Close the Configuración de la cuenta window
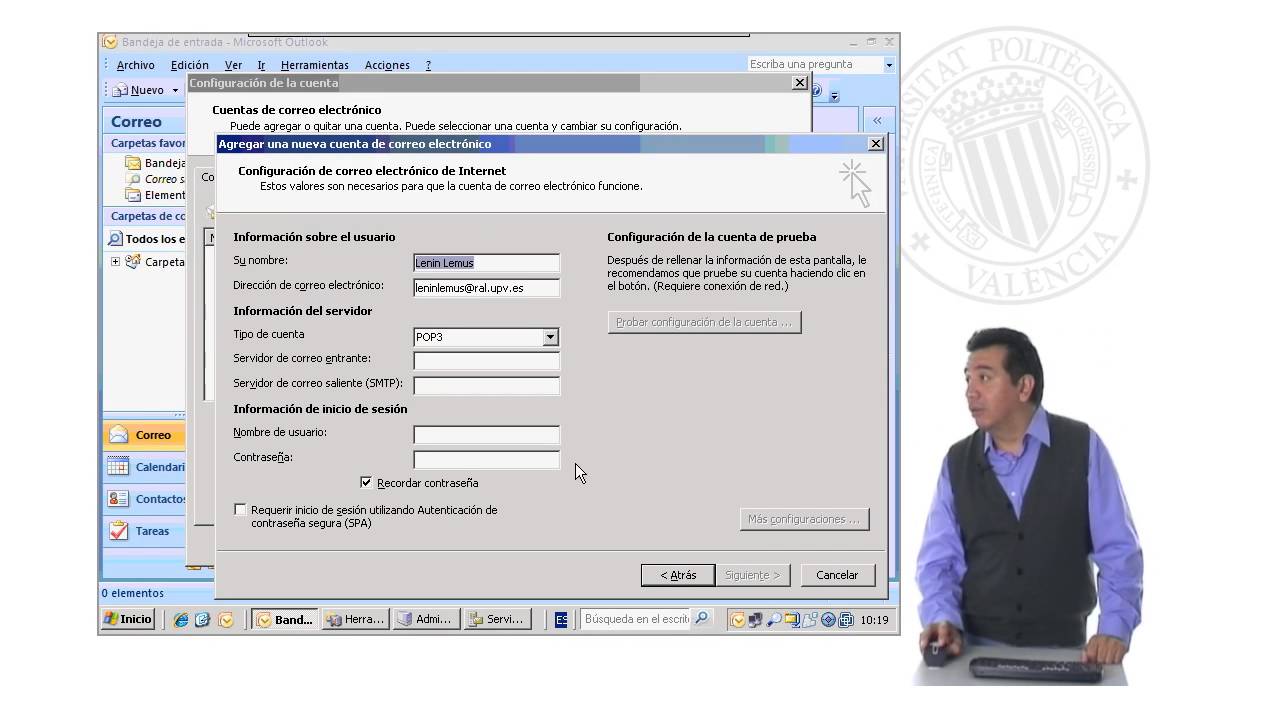This screenshot has height=720, width=1280. [799, 83]
